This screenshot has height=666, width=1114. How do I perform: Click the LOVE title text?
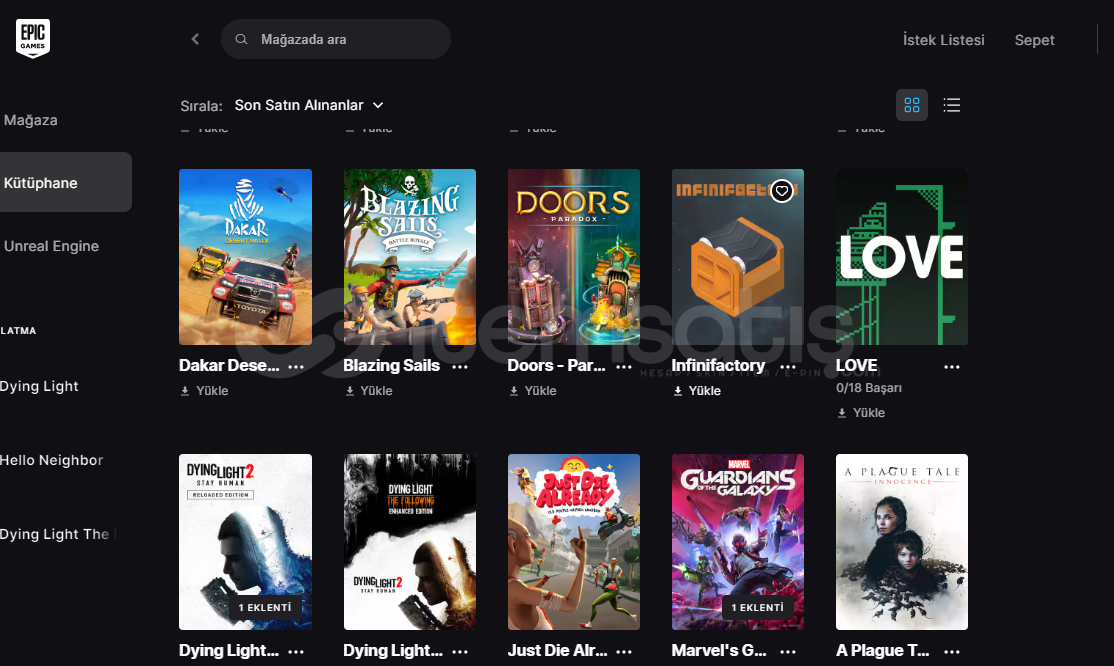pos(856,365)
